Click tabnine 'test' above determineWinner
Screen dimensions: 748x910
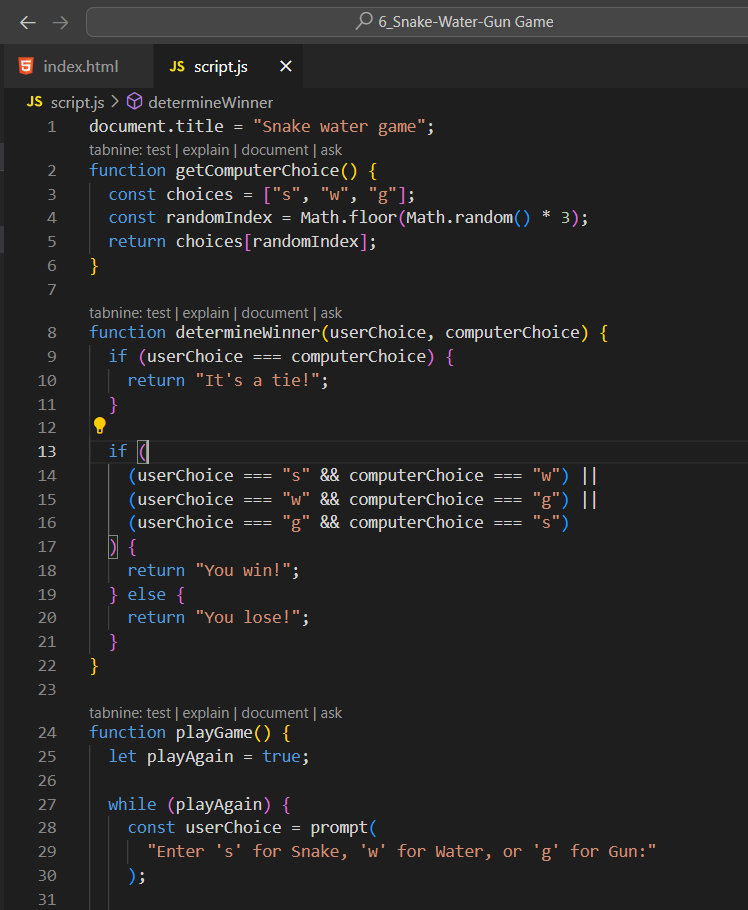(x=158, y=313)
